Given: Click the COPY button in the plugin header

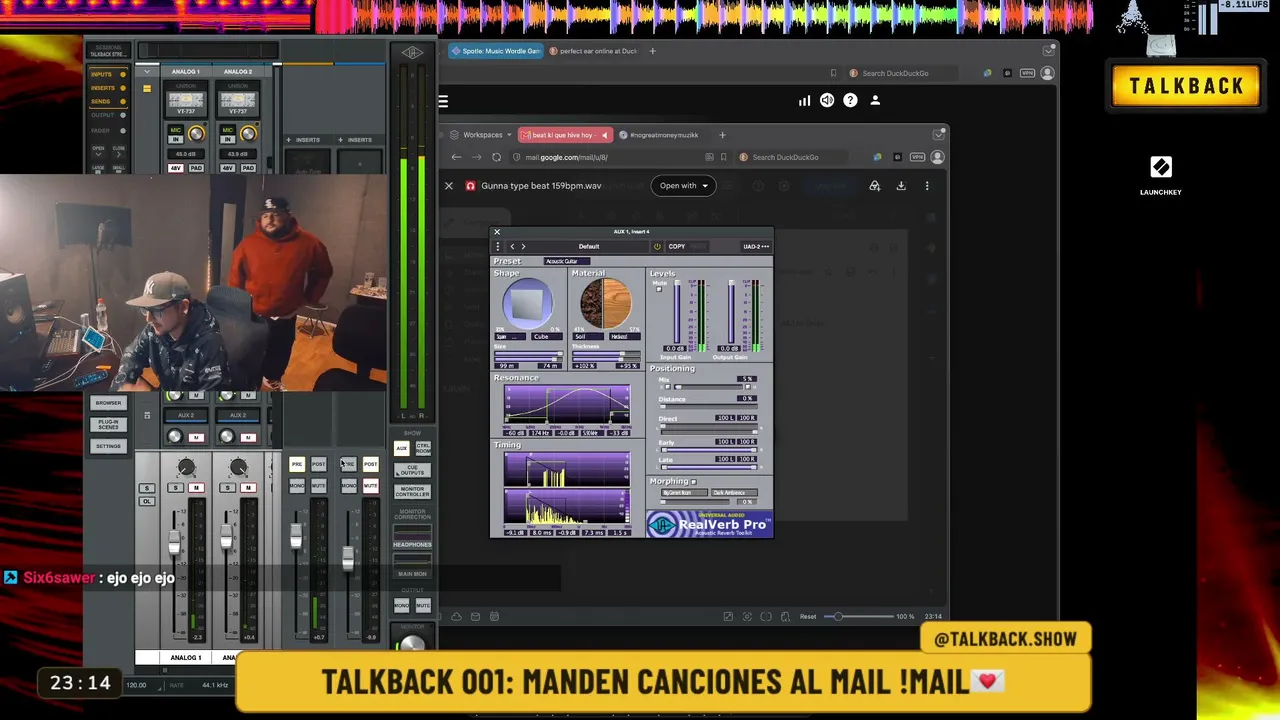Looking at the screenshot, I should tap(677, 246).
